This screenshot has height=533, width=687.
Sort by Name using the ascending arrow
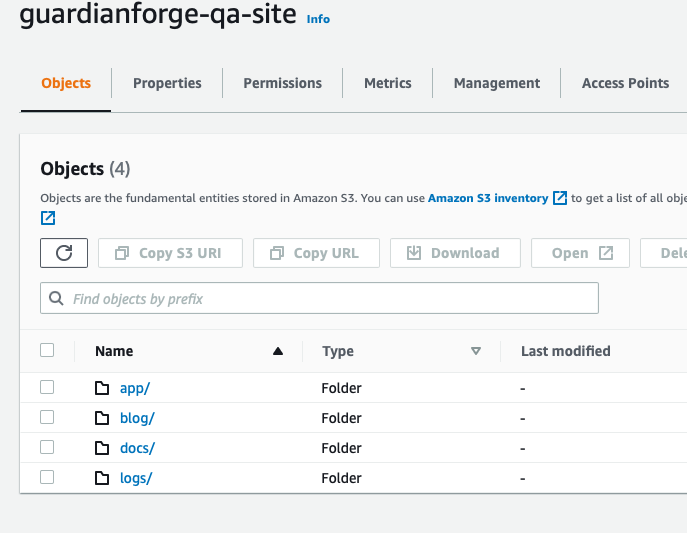[278, 351]
